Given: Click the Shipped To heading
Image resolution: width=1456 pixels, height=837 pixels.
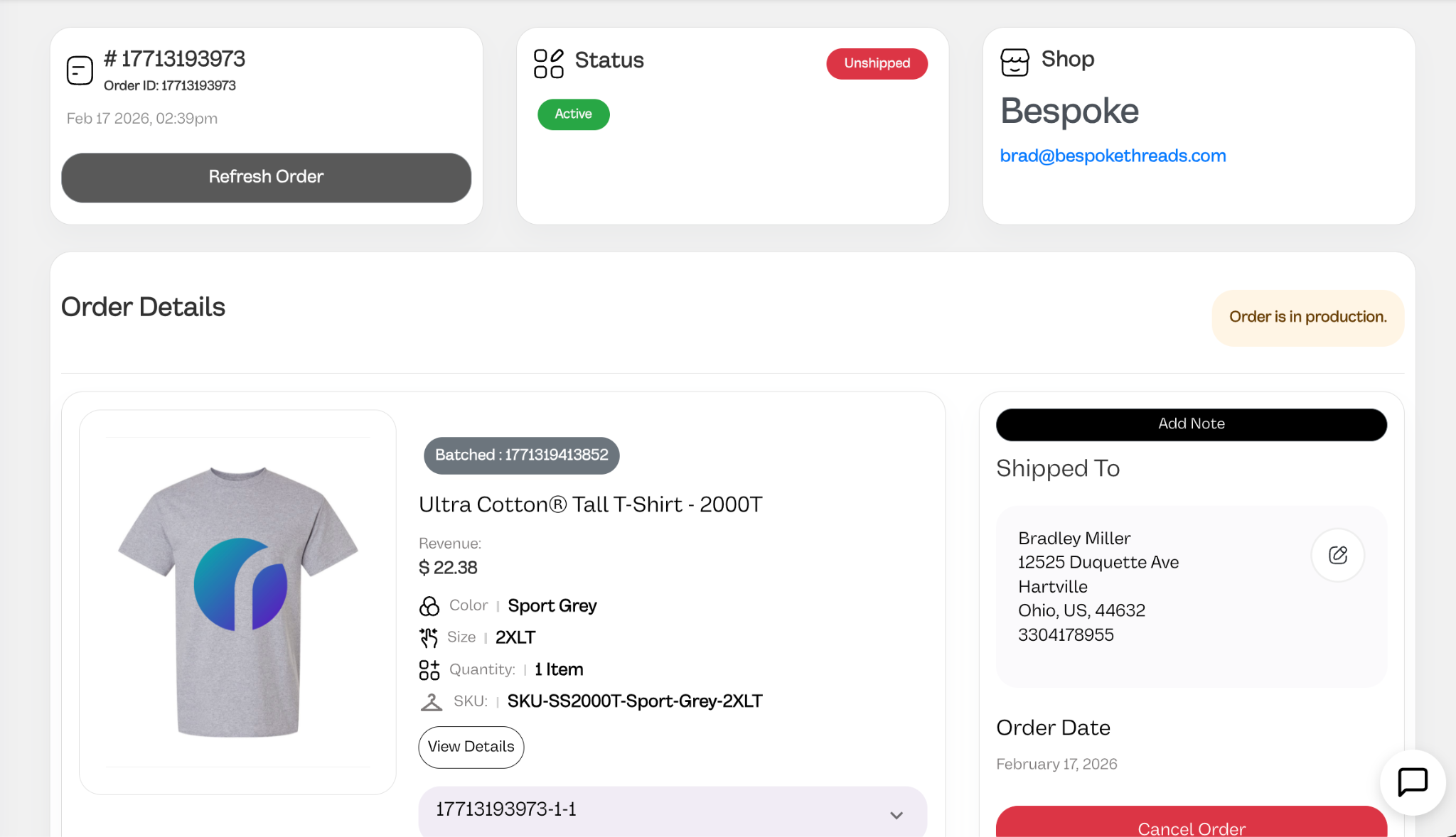Looking at the screenshot, I should click(x=1058, y=468).
